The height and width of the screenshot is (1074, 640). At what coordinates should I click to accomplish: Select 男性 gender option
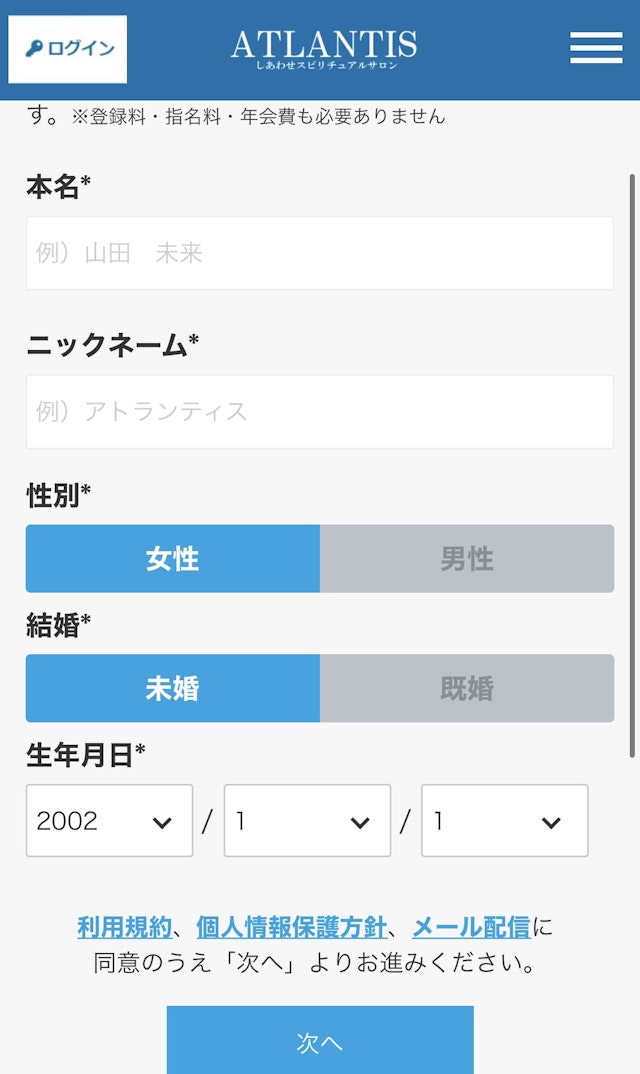pyautogui.click(x=467, y=559)
